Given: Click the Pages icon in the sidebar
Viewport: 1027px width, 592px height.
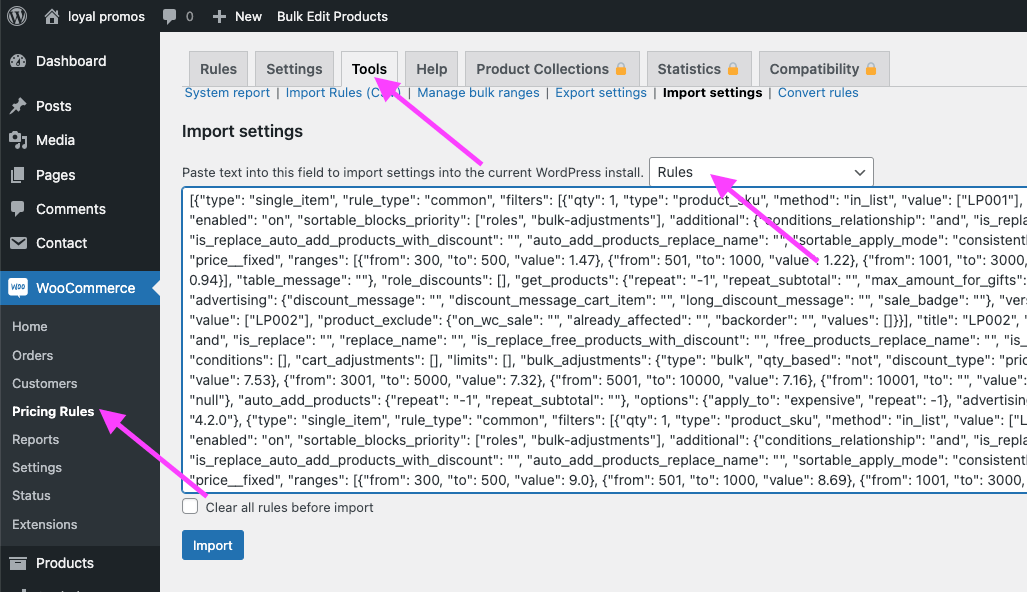Looking at the screenshot, I should [18, 175].
